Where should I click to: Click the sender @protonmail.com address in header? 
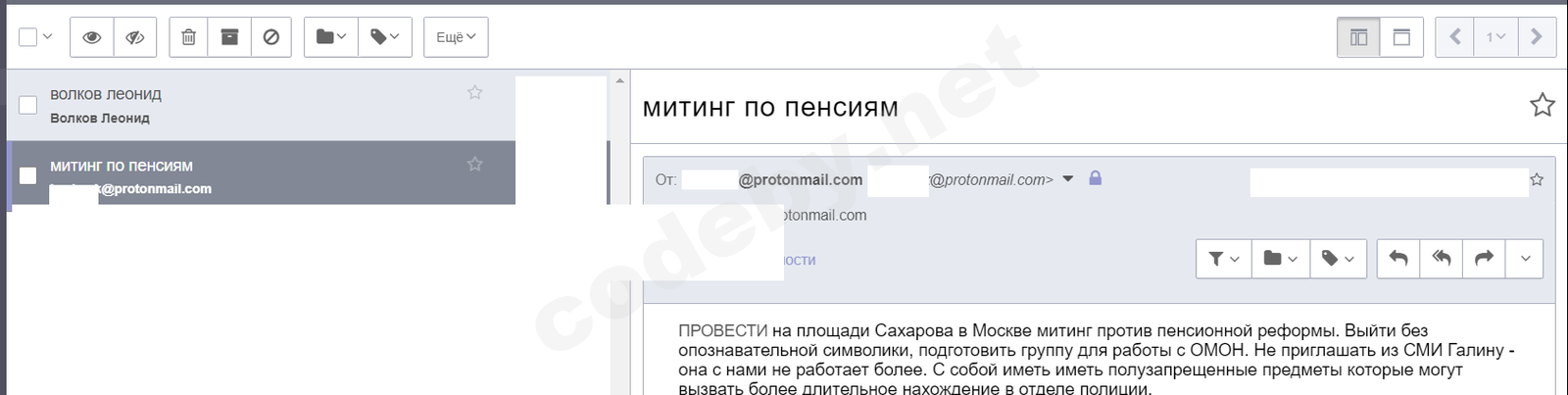pyautogui.click(x=801, y=179)
